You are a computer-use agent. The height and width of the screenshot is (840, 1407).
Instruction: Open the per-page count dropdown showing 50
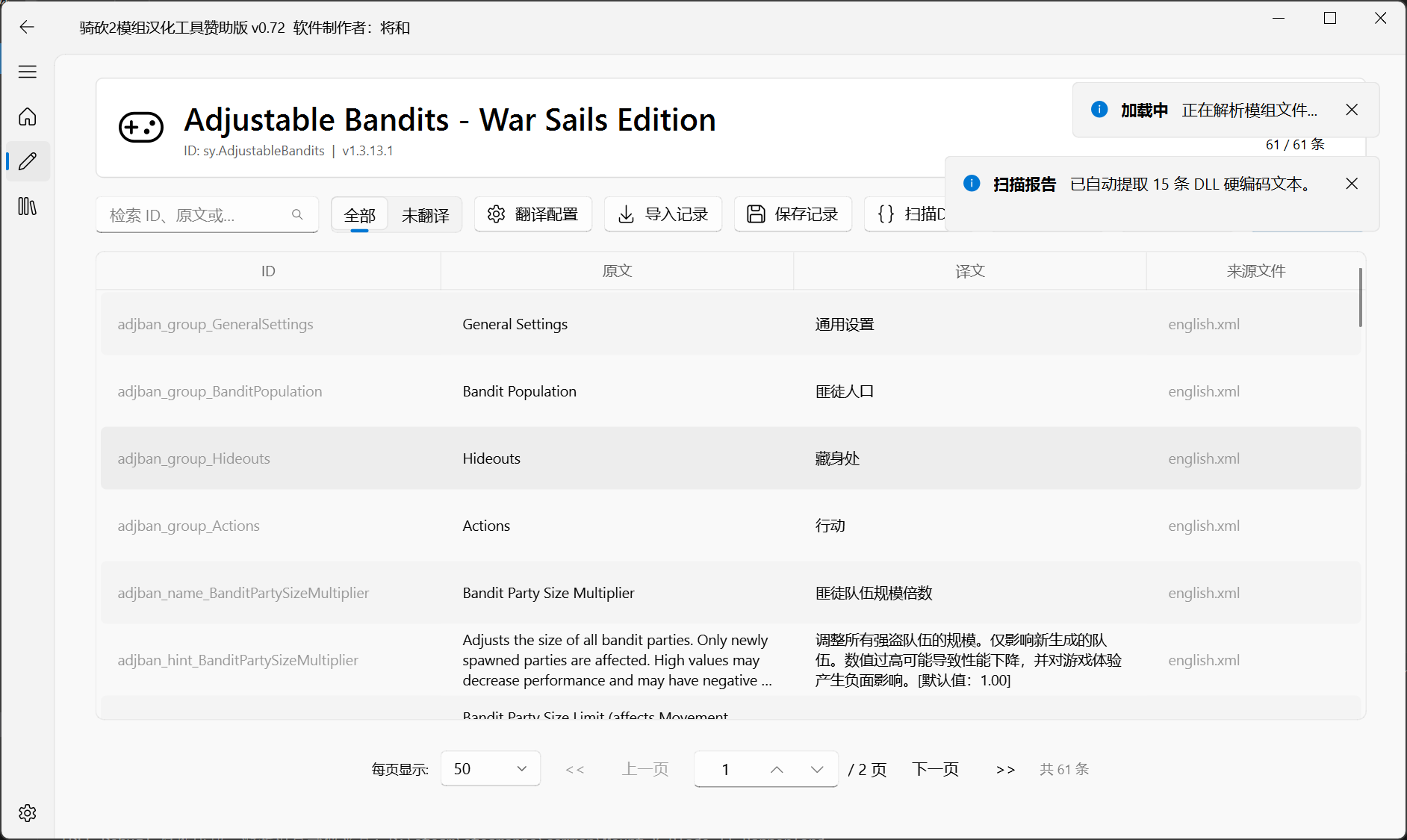click(x=490, y=768)
